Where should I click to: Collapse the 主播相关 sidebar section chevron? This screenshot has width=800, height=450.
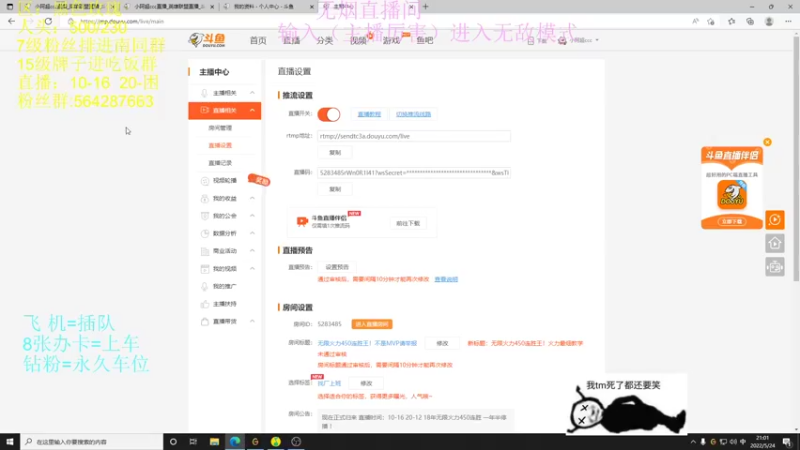coord(252,93)
